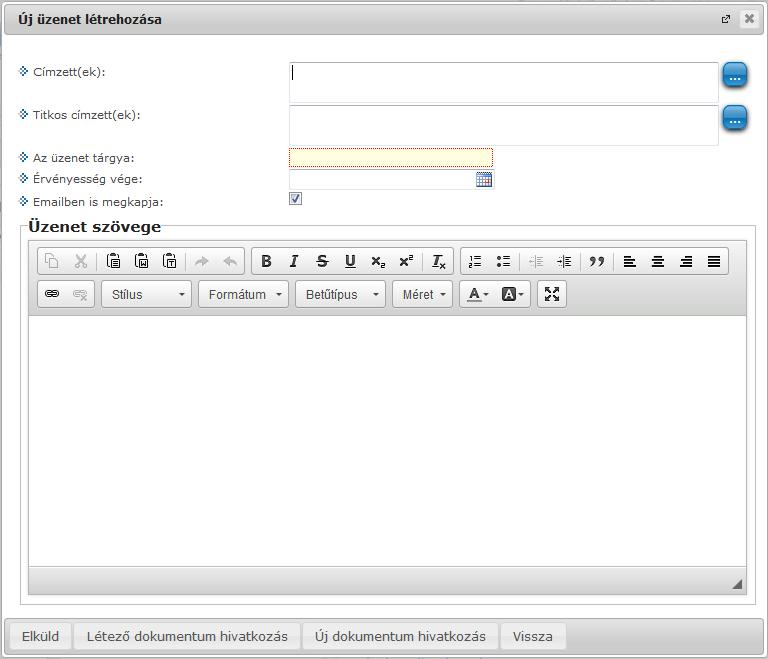Click Paste from Word icon
The width and height of the screenshot is (768, 659).
coord(142,261)
